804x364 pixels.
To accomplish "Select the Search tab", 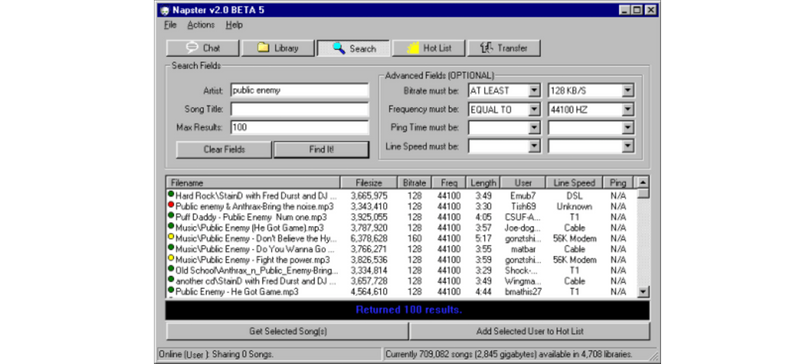I will click(353, 48).
